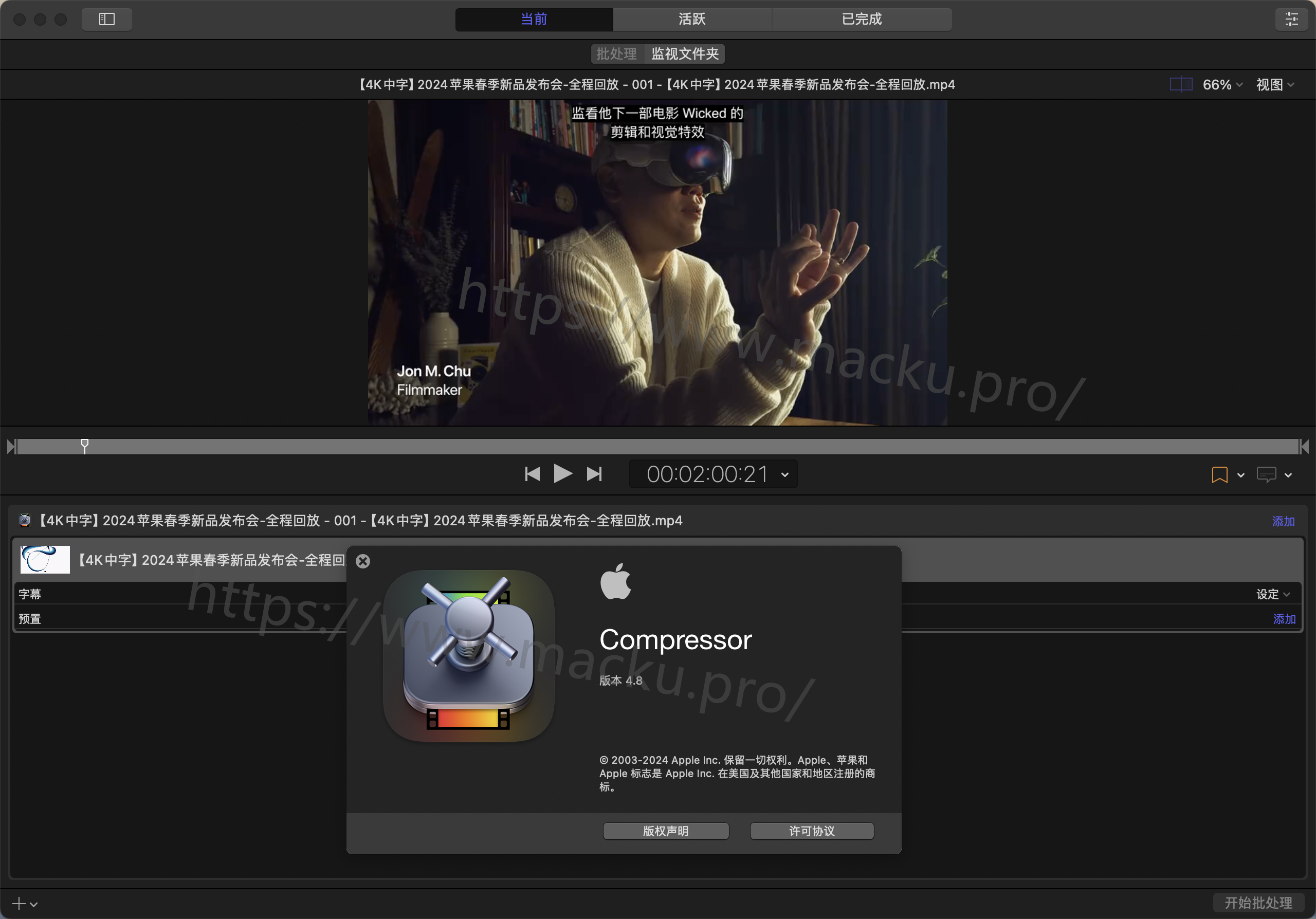Screen dimensions: 1316x919
Task: Click 添加 link in the job header
Action: click(1283, 521)
